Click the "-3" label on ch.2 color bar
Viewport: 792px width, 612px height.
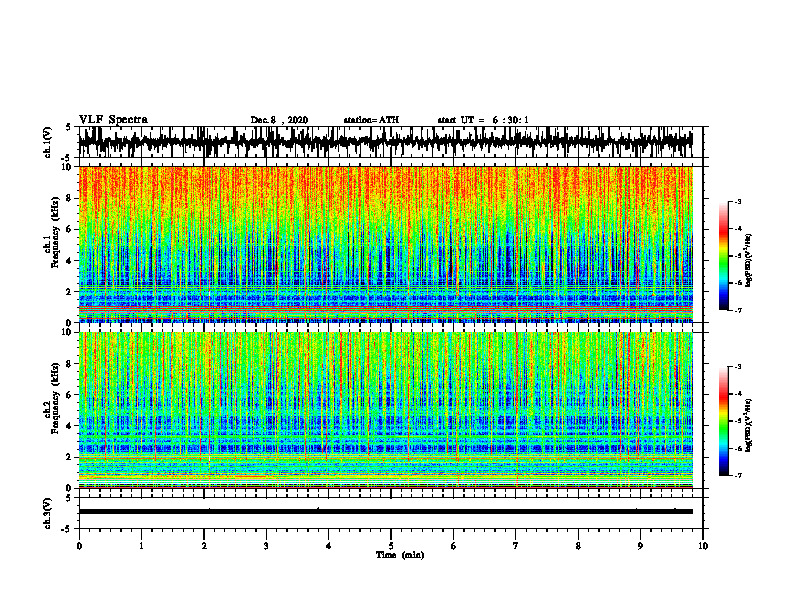point(737,367)
